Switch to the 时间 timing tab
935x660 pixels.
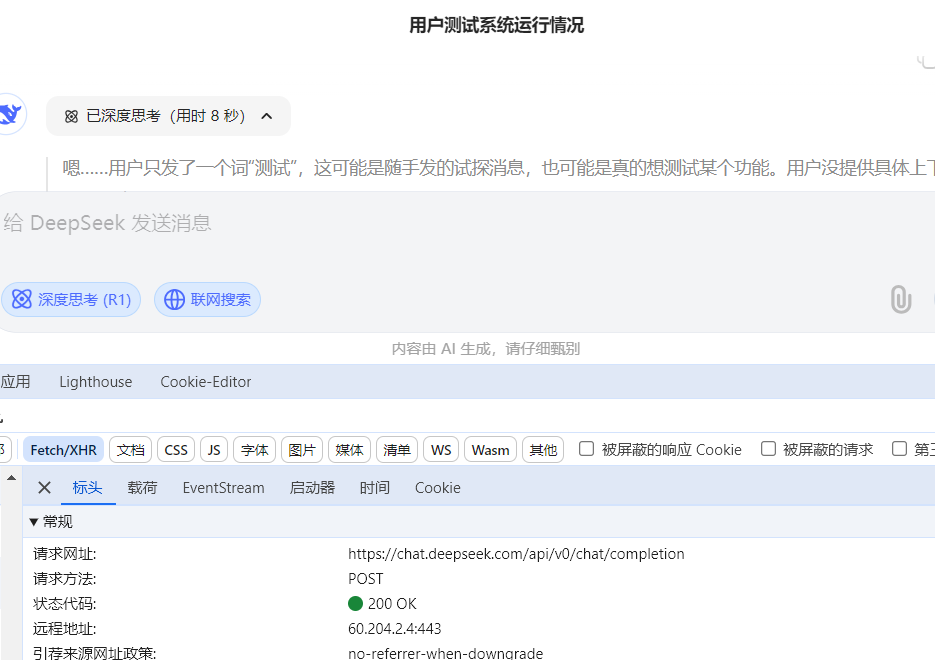pos(375,488)
